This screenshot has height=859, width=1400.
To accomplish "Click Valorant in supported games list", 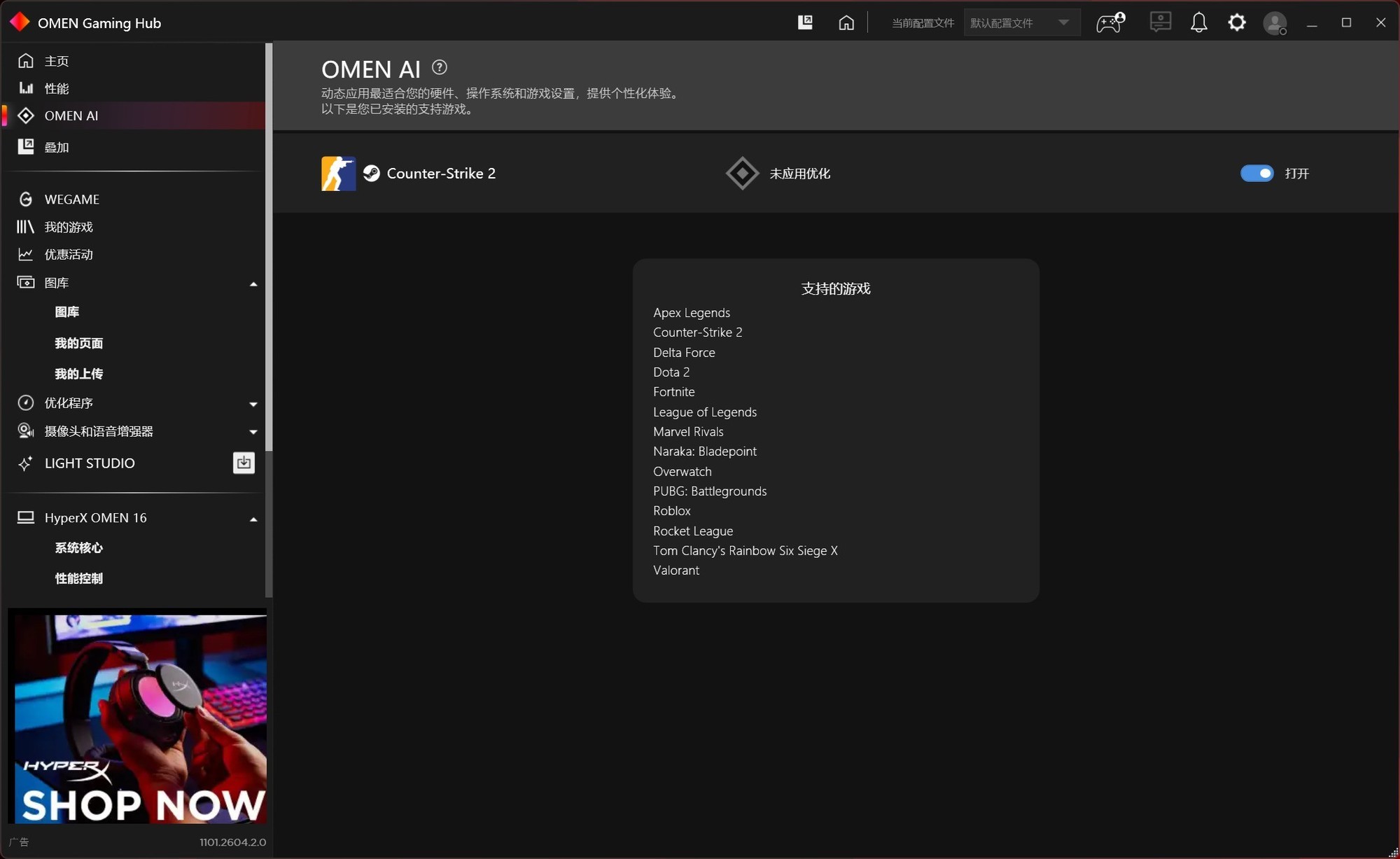I will coord(676,570).
